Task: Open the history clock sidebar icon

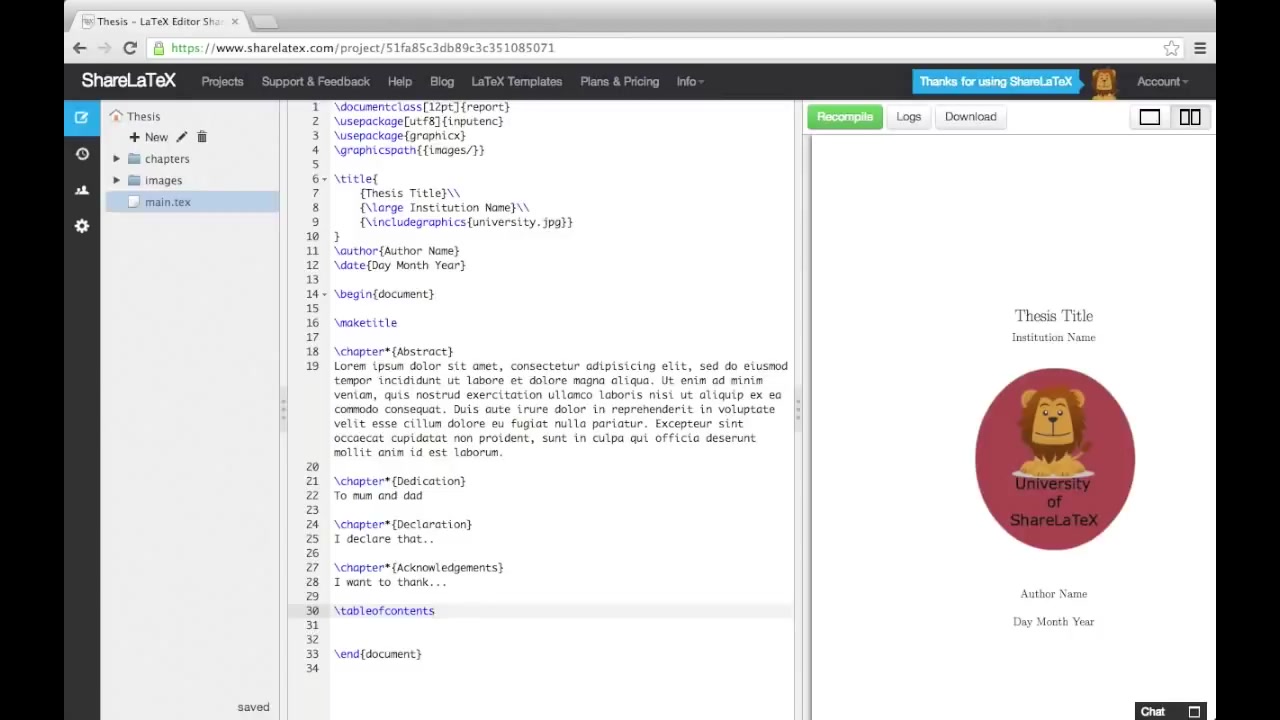Action: (x=82, y=154)
